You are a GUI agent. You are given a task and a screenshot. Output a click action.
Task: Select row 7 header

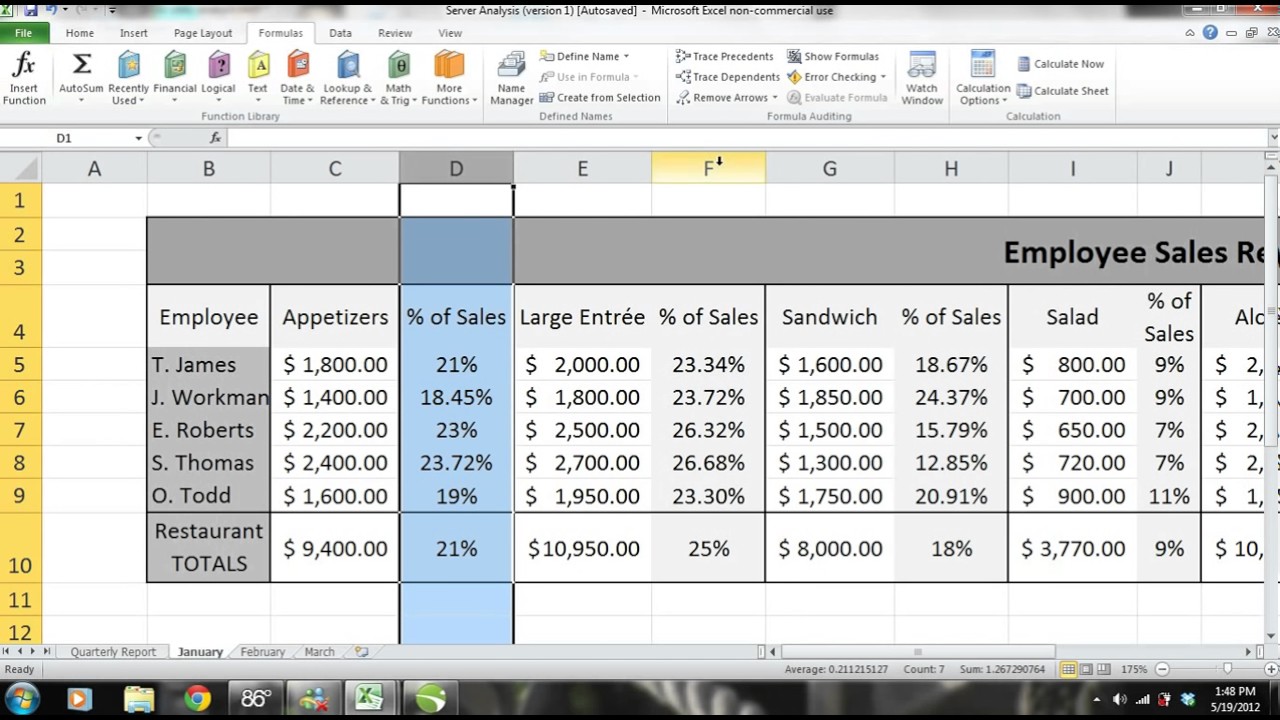20,430
